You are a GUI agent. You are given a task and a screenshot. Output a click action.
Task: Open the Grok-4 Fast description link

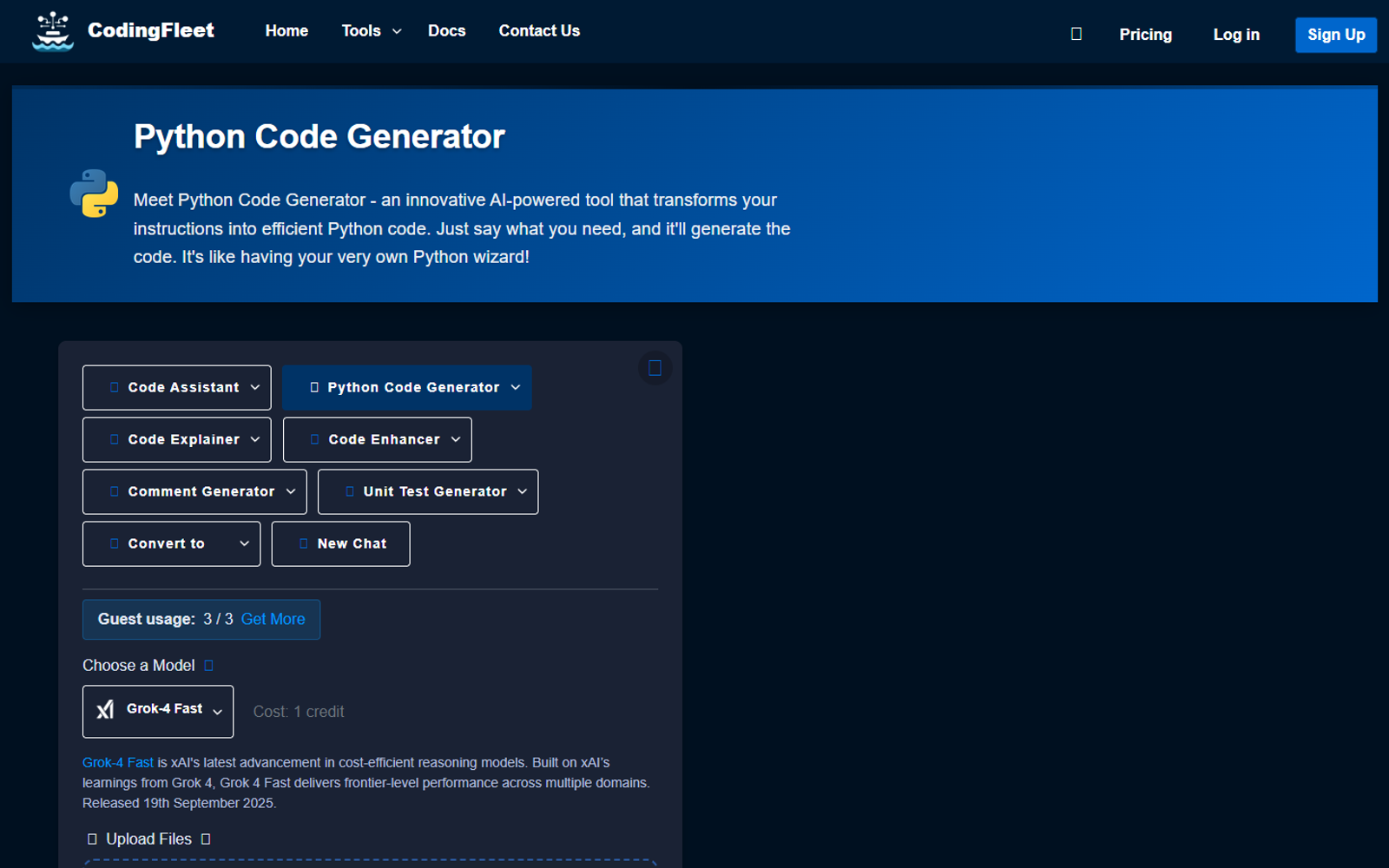[118, 762]
